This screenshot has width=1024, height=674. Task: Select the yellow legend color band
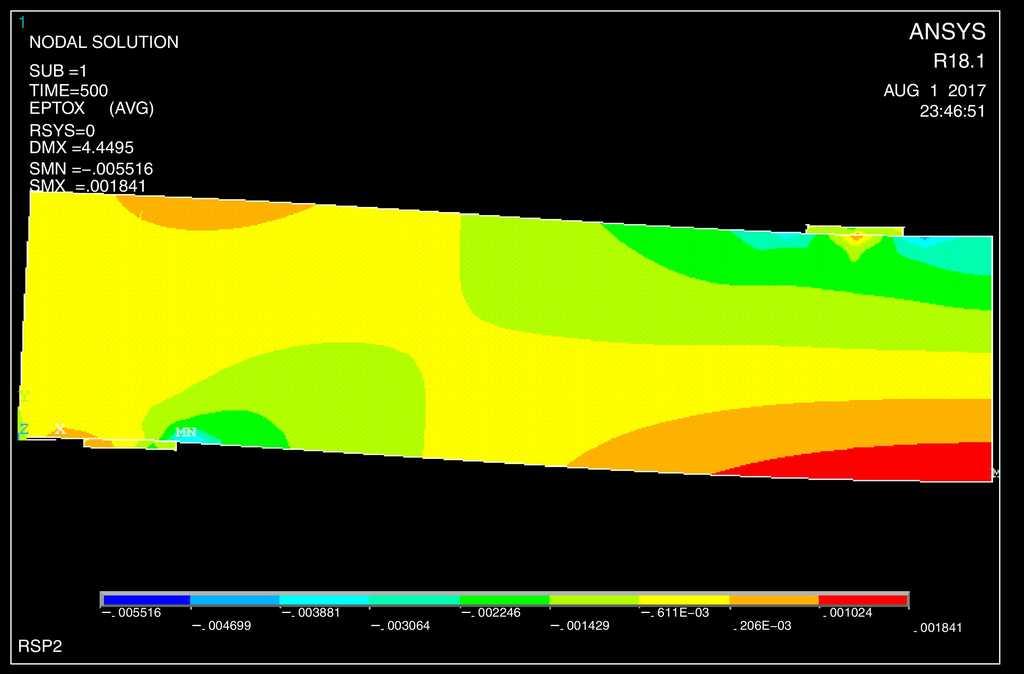(x=684, y=600)
